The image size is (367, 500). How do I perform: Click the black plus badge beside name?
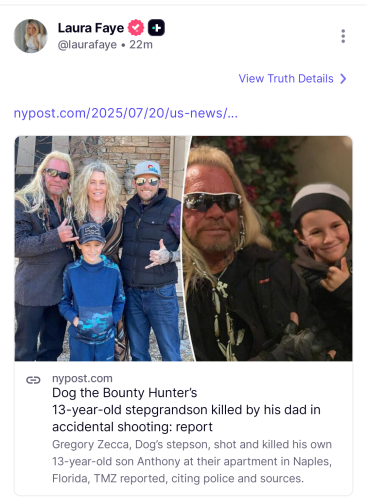pos(156,28)
